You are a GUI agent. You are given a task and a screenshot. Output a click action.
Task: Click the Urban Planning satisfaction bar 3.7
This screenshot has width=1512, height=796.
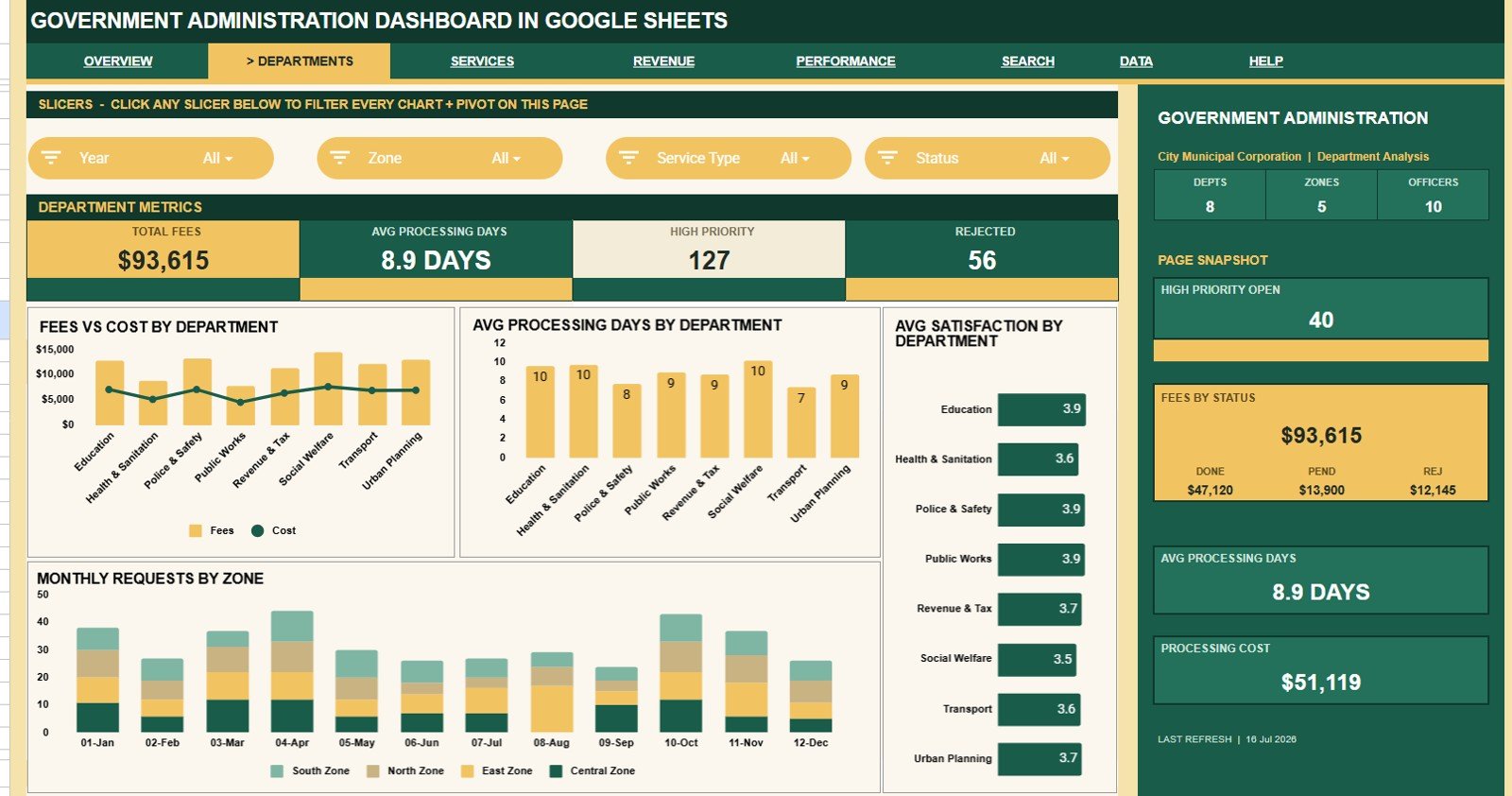click(x=1039, y=758)
